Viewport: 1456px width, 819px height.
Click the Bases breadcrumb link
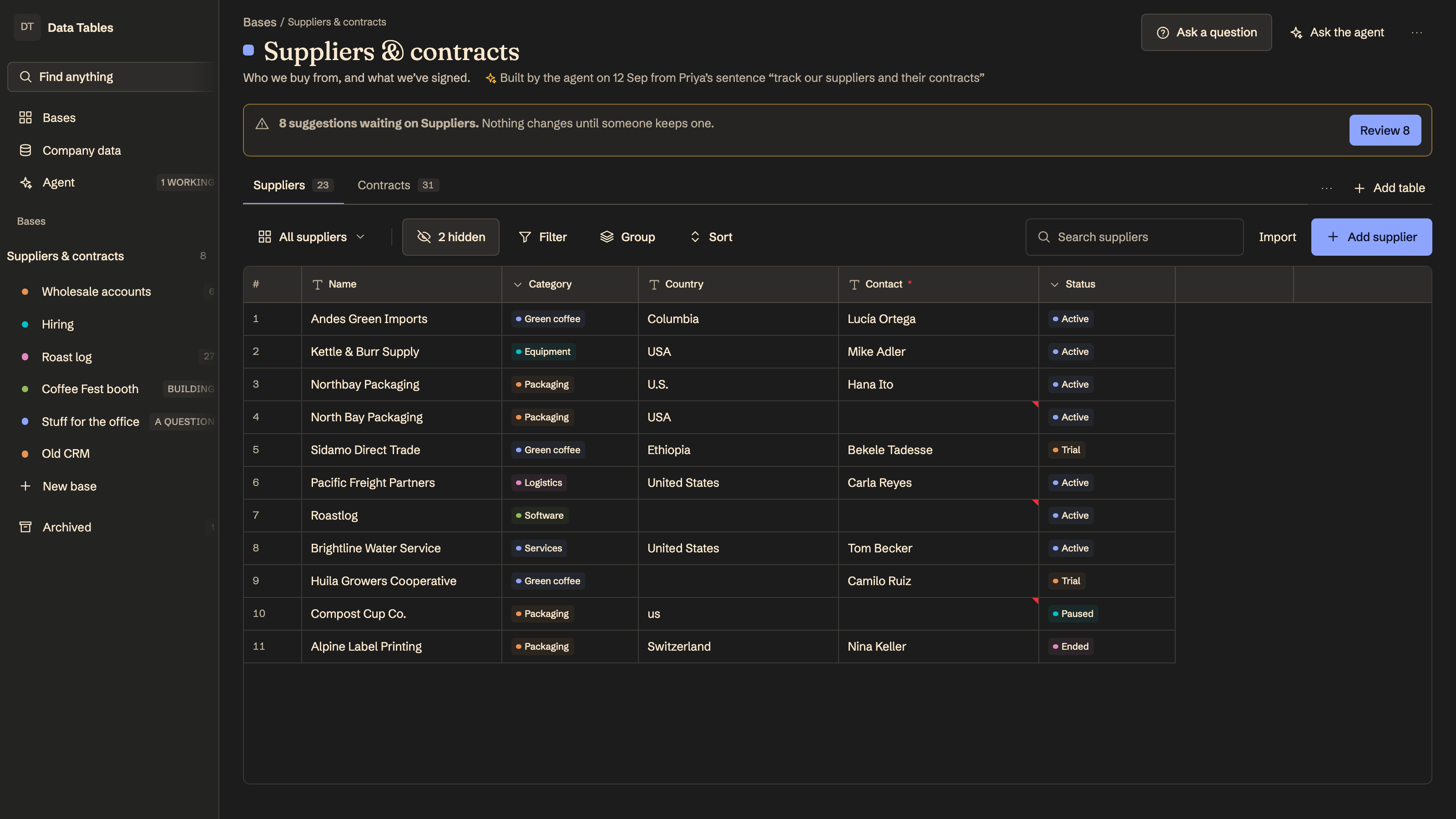(x=259, y=22)
